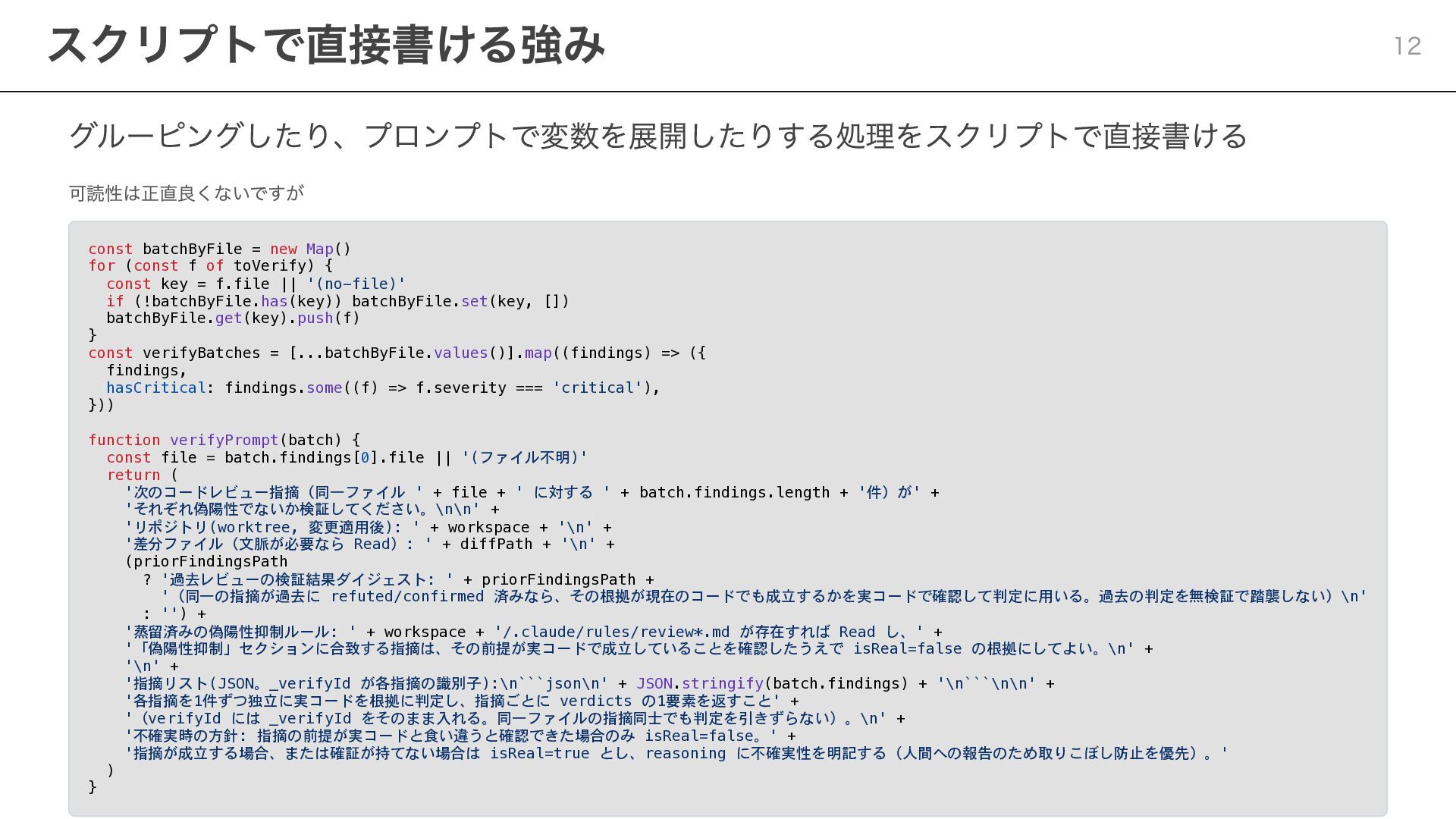Click the line starting 'if (!batchByFile.has(key))'
This screenshot has height=819, width=1456.
coord(337,301)
